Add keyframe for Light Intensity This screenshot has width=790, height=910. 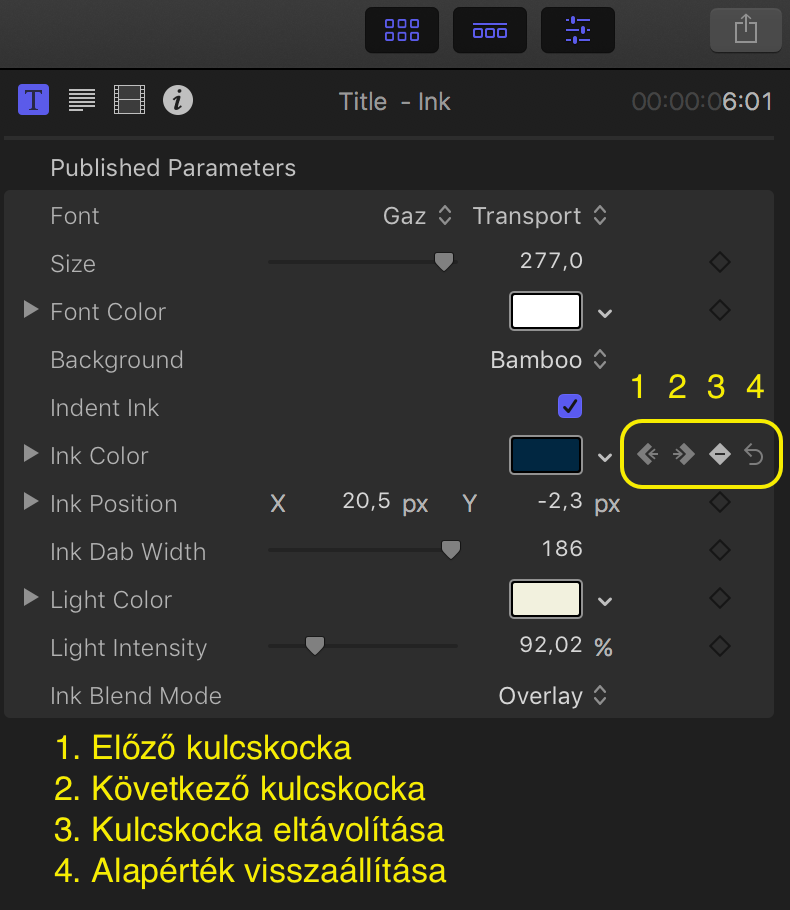pos(719,647)
